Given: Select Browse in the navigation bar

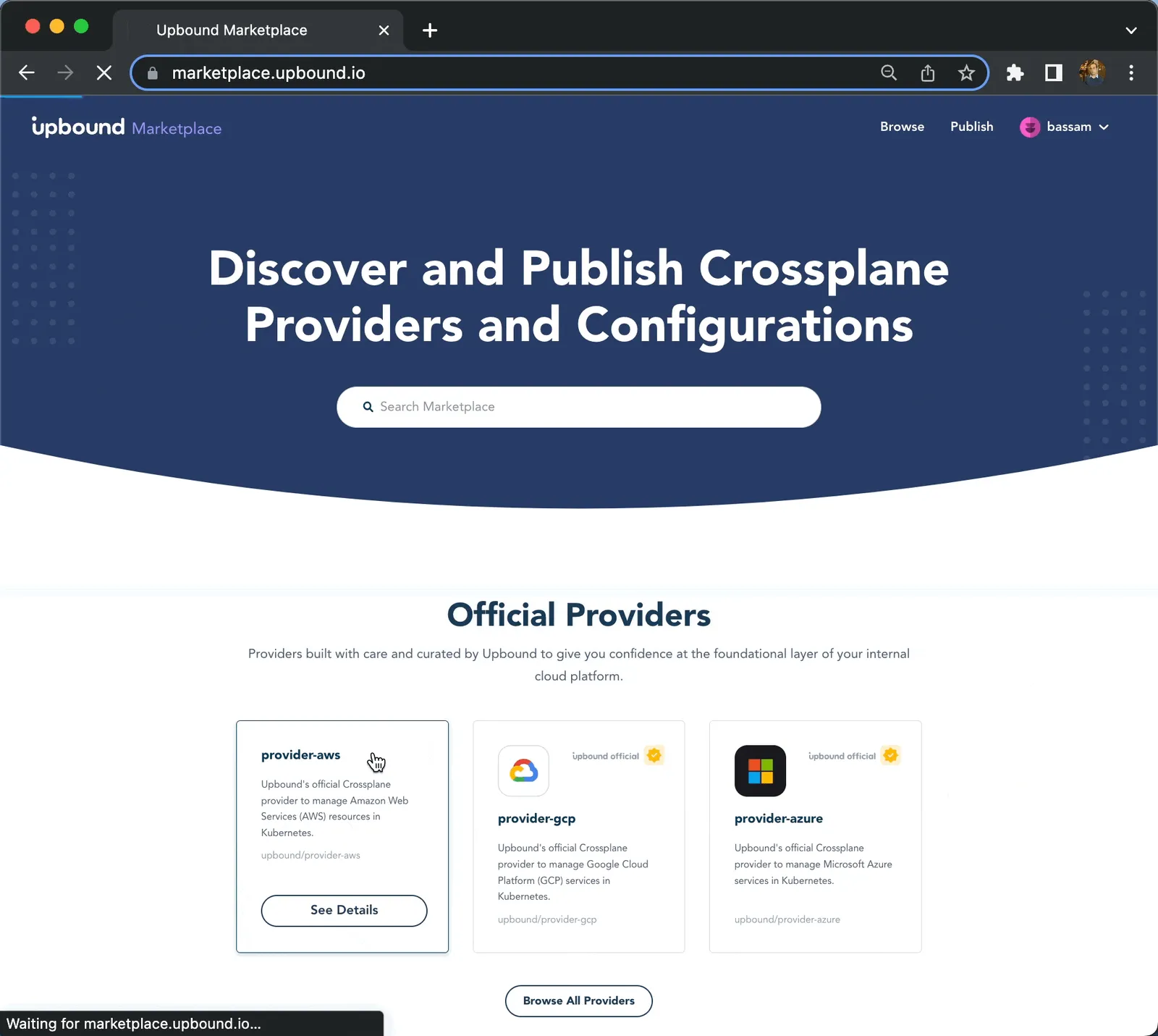Looking at the screenshot, I should click(902, 127).
